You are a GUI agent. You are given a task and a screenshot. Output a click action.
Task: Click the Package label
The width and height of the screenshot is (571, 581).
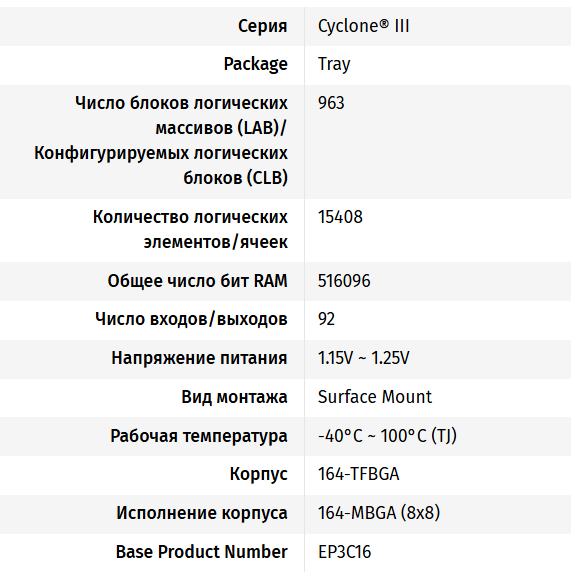pyautogui.click(x=256, y=64)
